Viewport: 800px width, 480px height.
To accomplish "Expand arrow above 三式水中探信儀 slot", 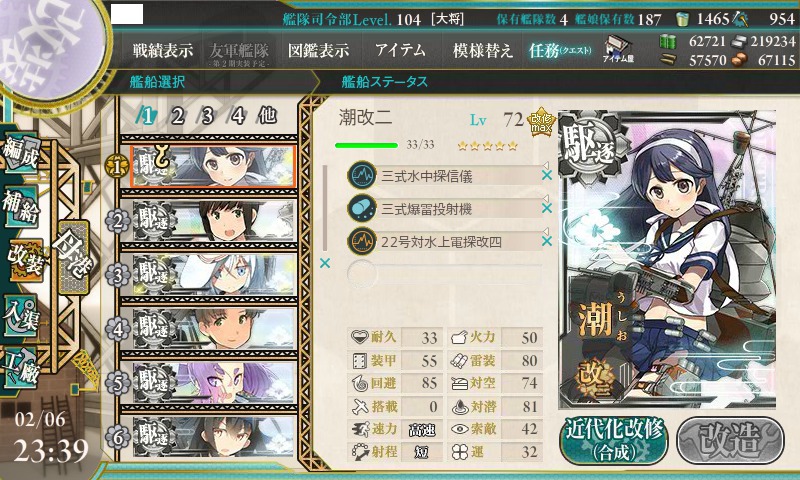I will coord(545,165).
